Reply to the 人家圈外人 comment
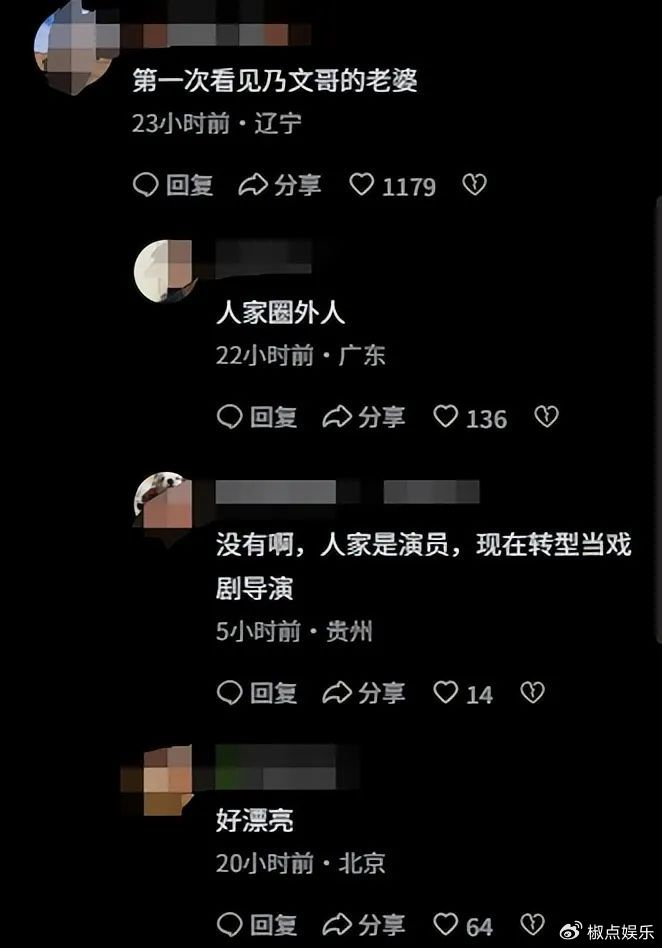Image resolution: width=662 pixels, height=948 pixels. click(x=257, y=417)
